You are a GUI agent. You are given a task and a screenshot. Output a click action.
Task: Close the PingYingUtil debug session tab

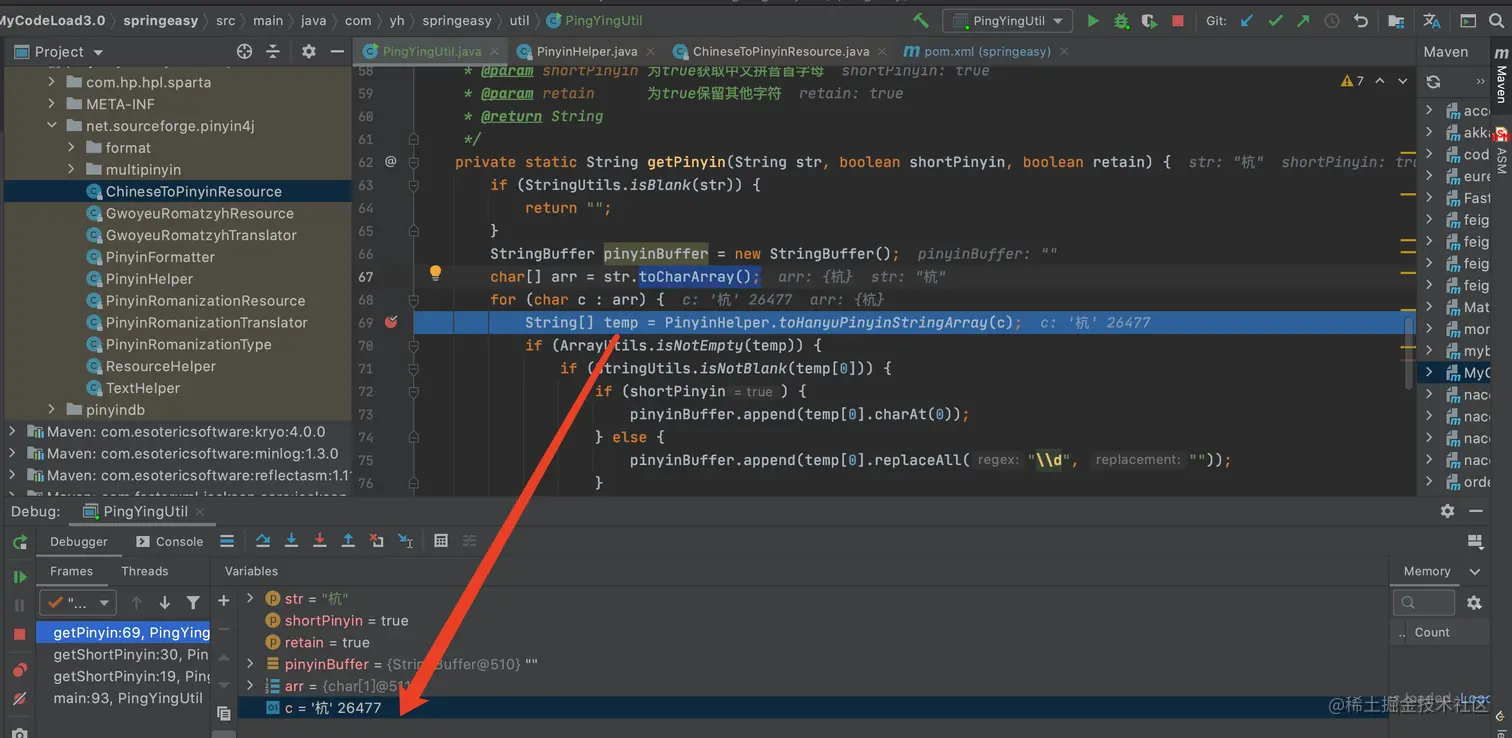(x=201, y=511)
